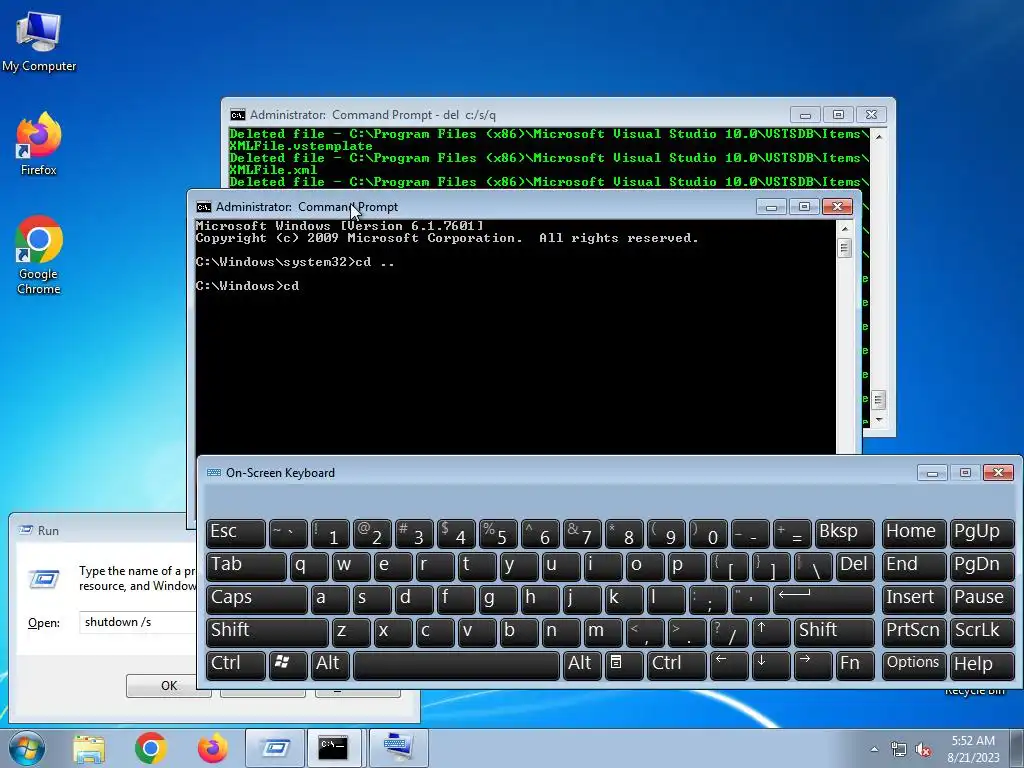
Task: Click the context menu key on keyboard
Action: point(624,665)
